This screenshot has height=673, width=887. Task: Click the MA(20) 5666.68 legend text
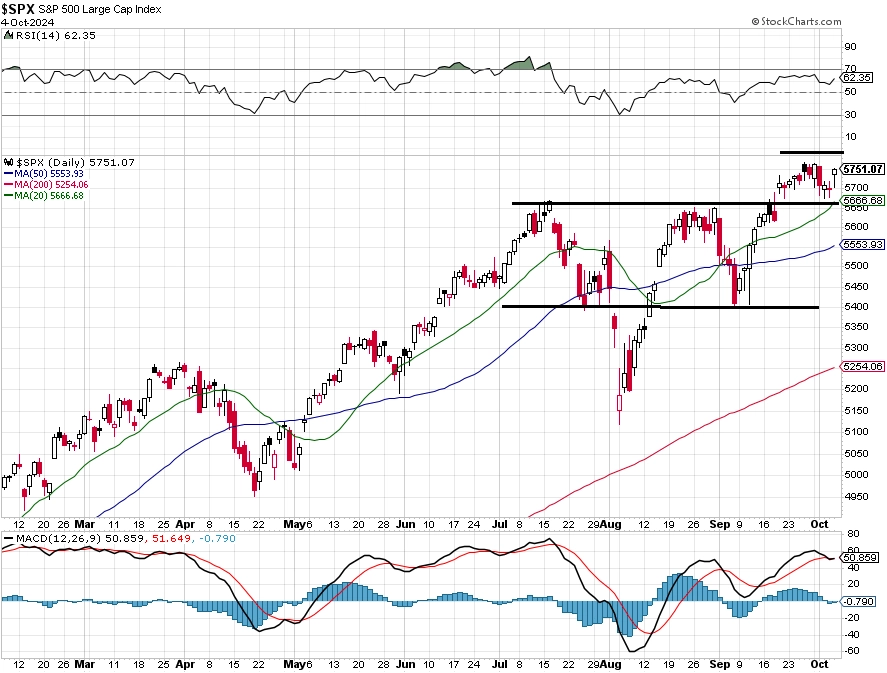click(49, 196)
